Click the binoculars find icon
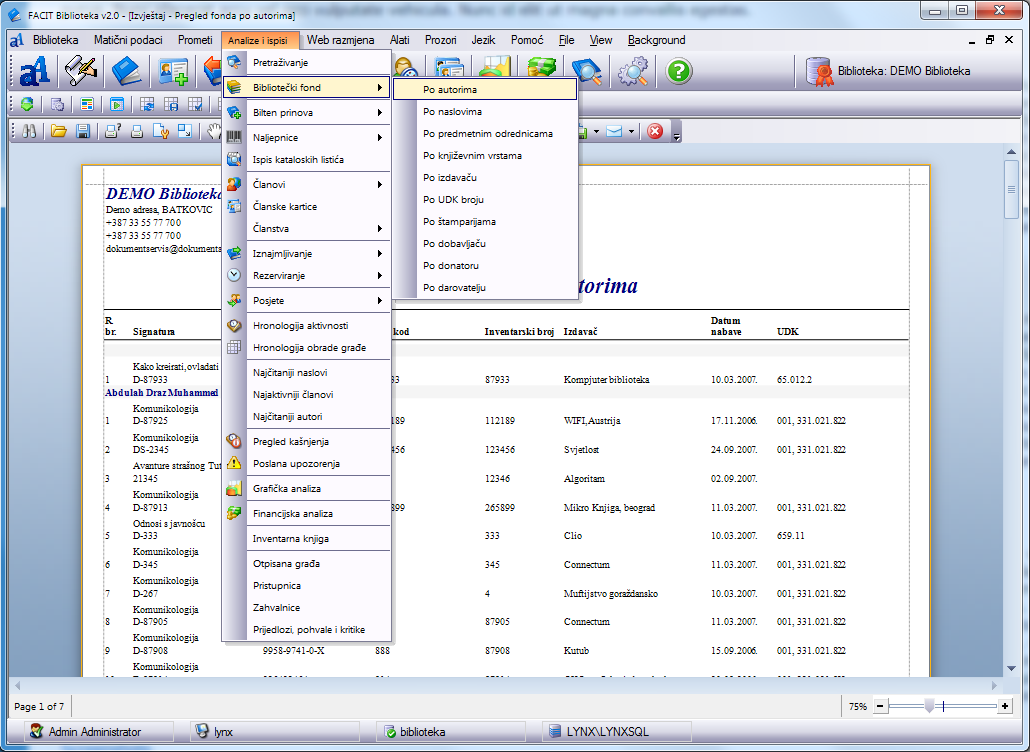 (x=29, y=131)
